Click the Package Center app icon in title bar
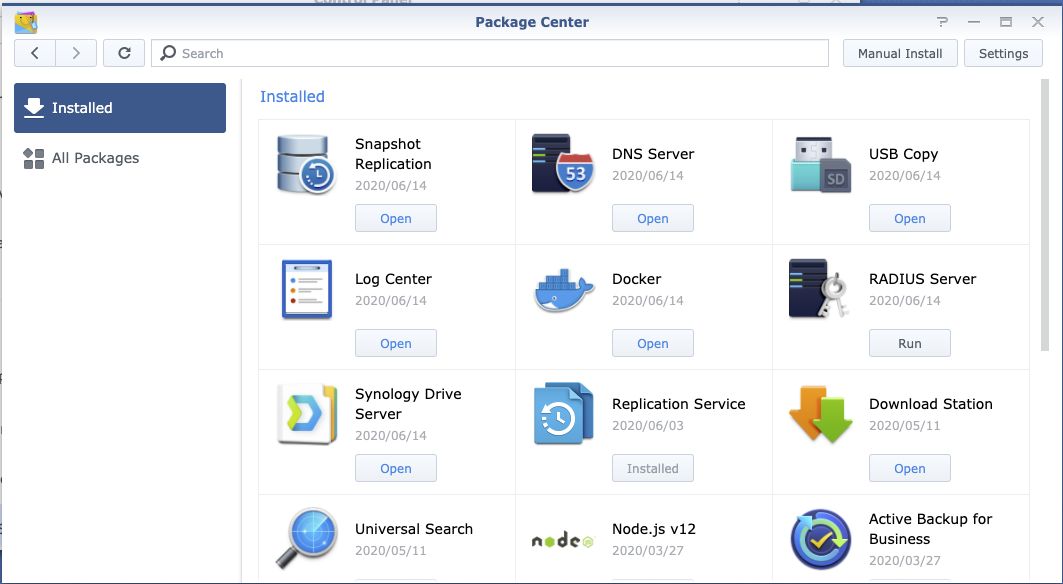The image size is (1063, 584). coord(26,22)
